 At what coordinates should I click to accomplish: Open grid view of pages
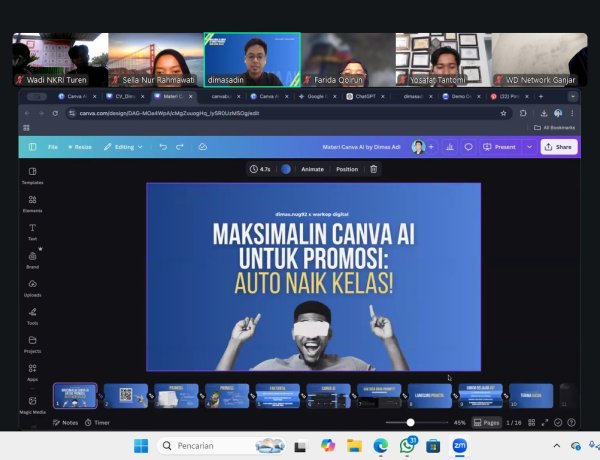pos(532,422)
